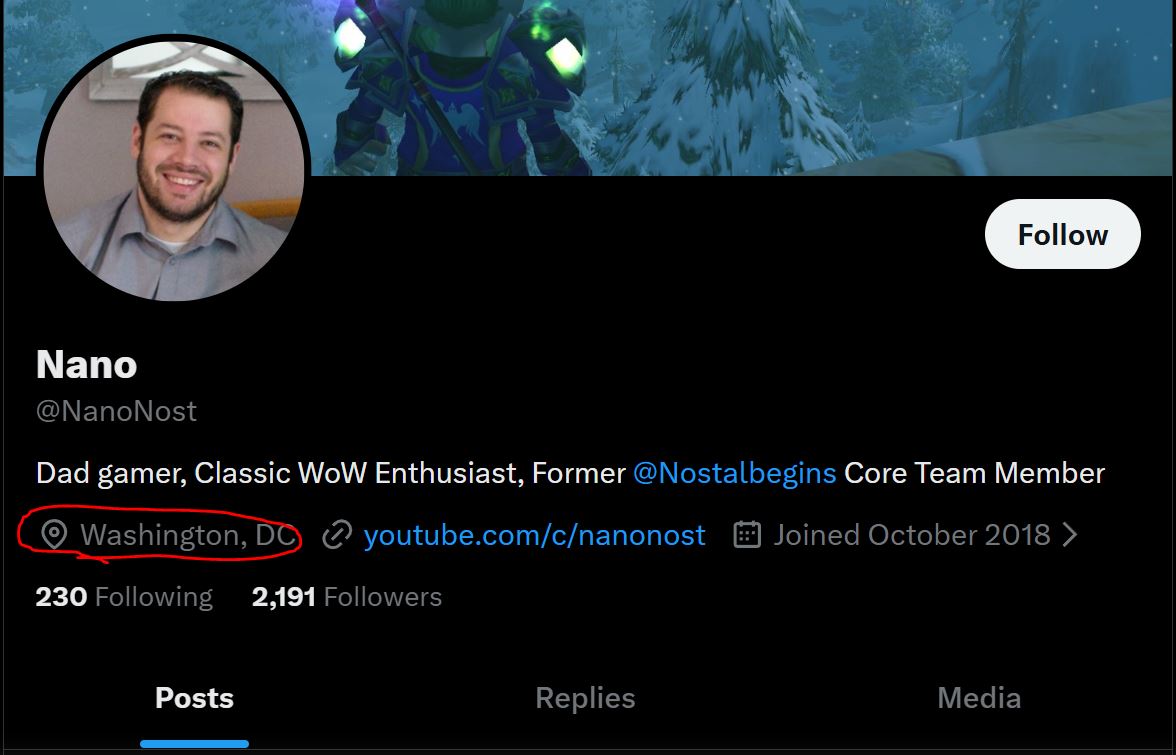View the 2,191 Followers list
The image size is (1176, 755).
coord(346,597)
